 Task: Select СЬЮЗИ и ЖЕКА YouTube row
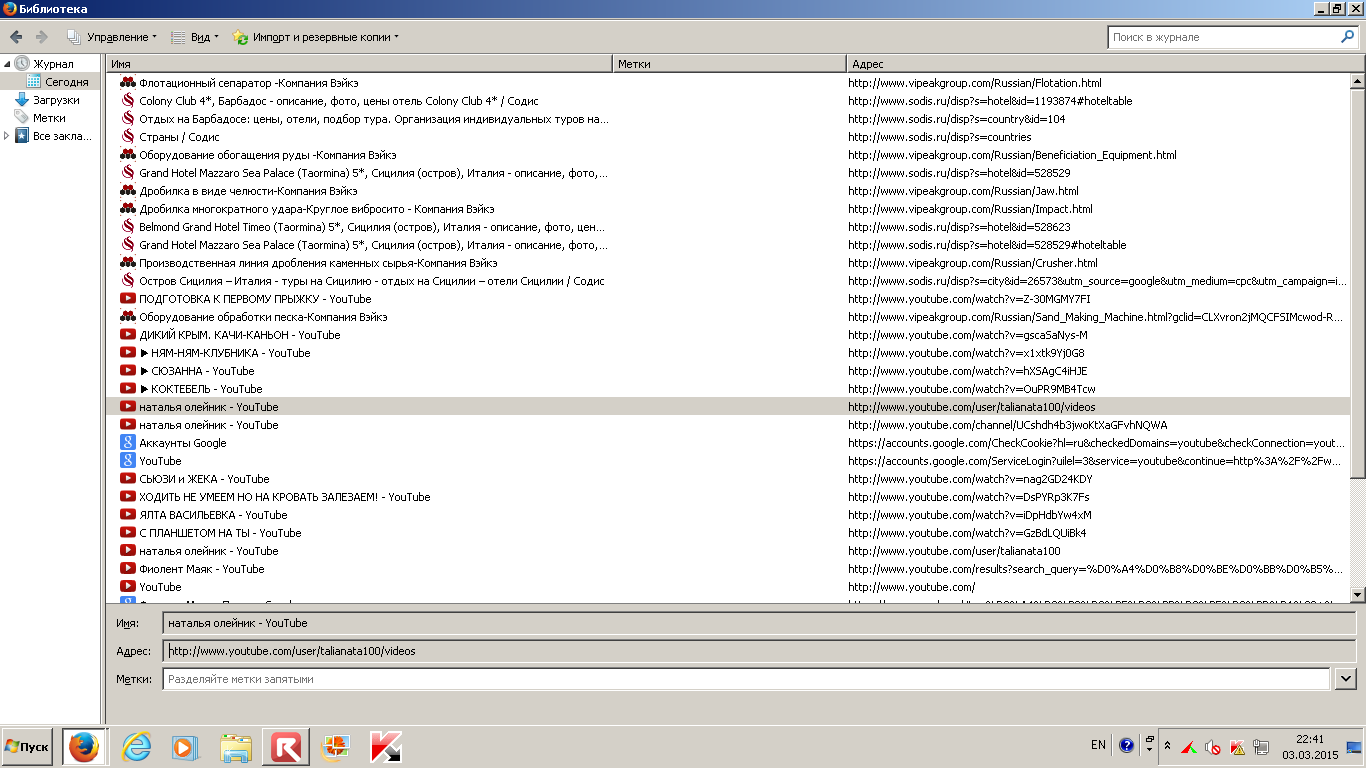click(727, 479)
